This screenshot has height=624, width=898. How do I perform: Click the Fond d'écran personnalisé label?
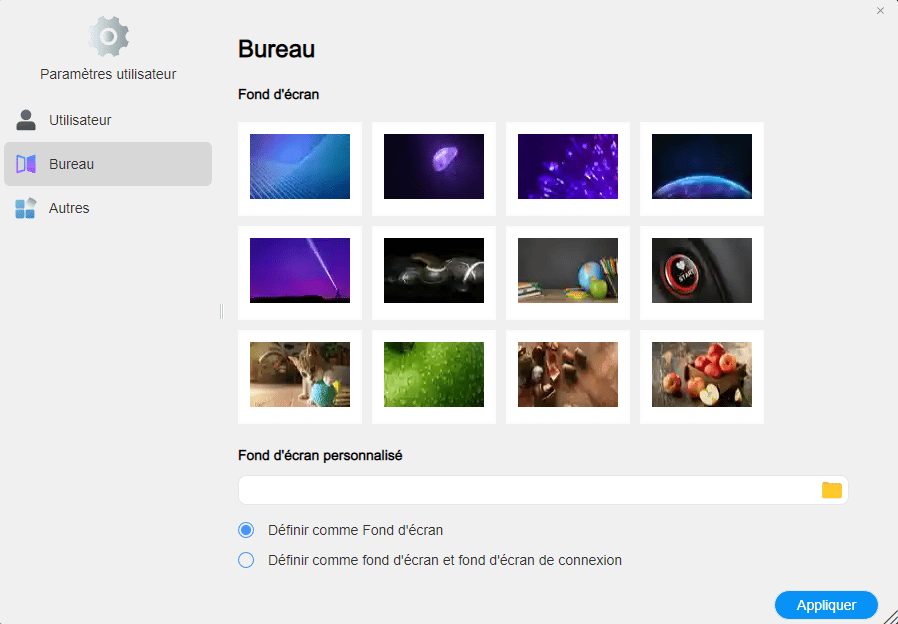(x=320, y=456)
